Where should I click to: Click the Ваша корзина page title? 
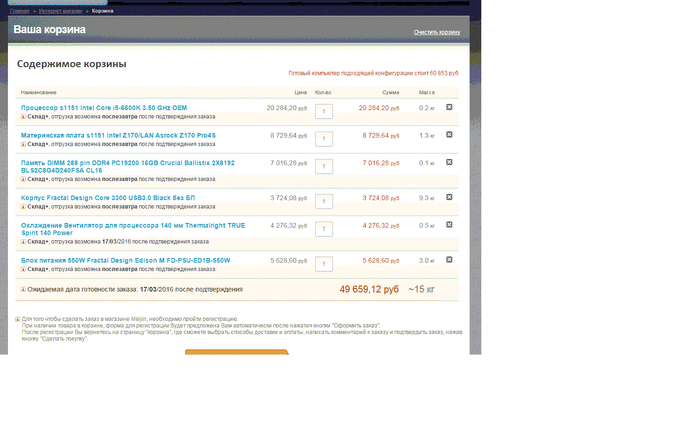tap(50, 29)
